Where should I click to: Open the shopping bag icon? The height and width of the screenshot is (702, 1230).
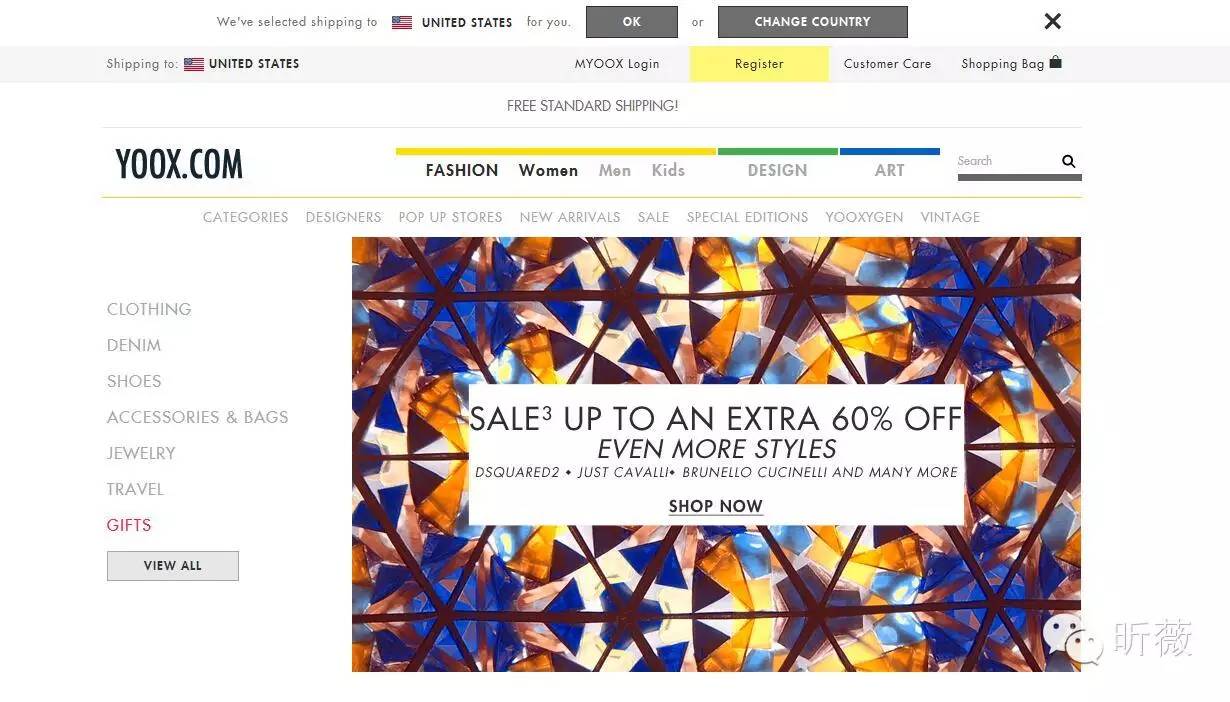coord(1055,63)
